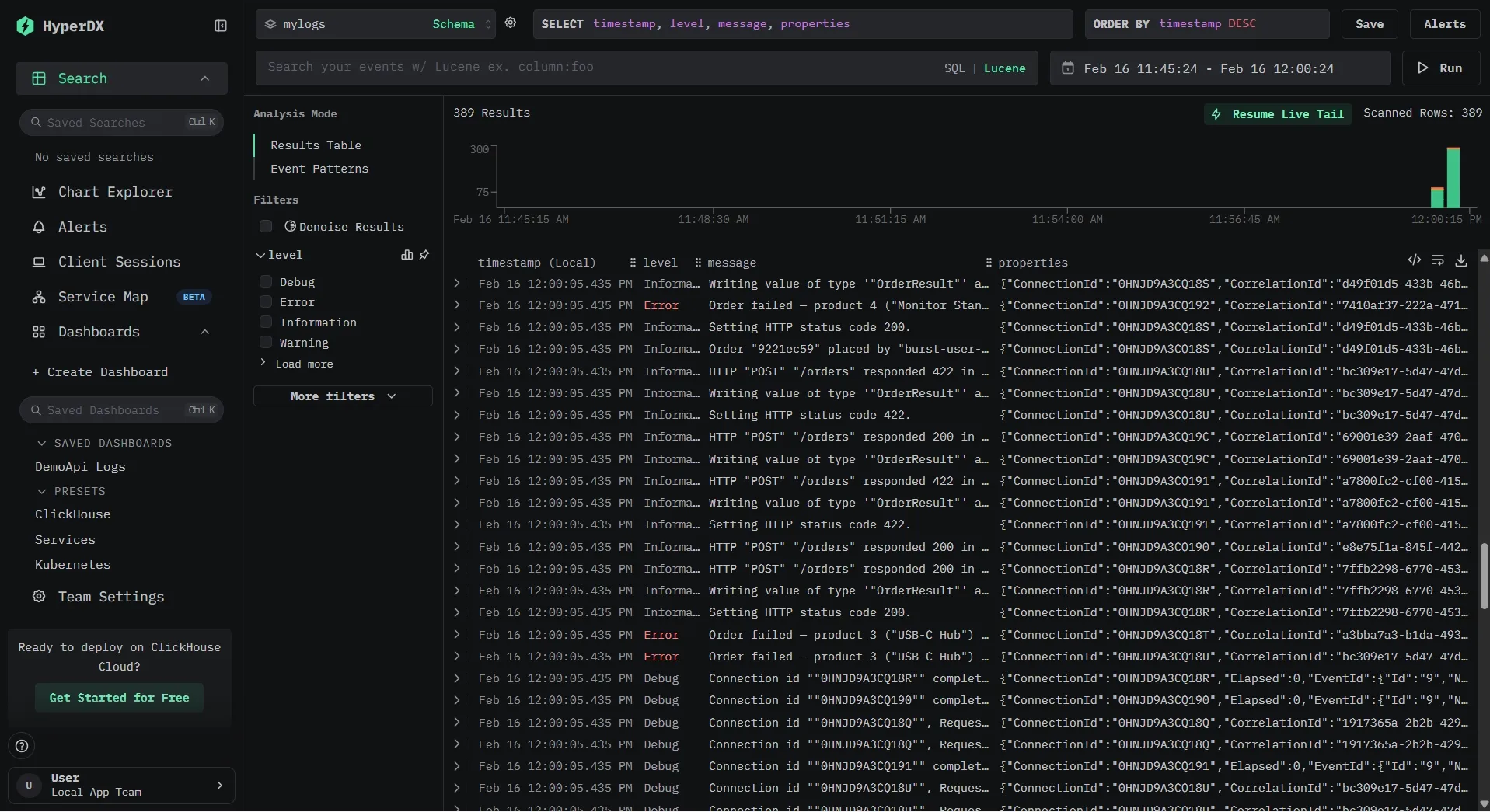Image resolution: width=1490 pixels, height=812 pixels.
Task: Expand the More filters dropdown
Action: [x=343, y=396]
